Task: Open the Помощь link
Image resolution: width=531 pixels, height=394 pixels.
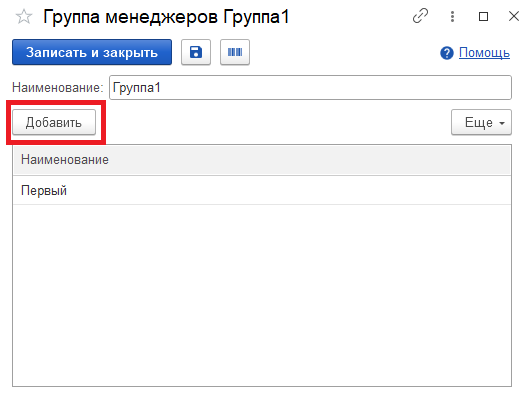Action: pos(484,53)
